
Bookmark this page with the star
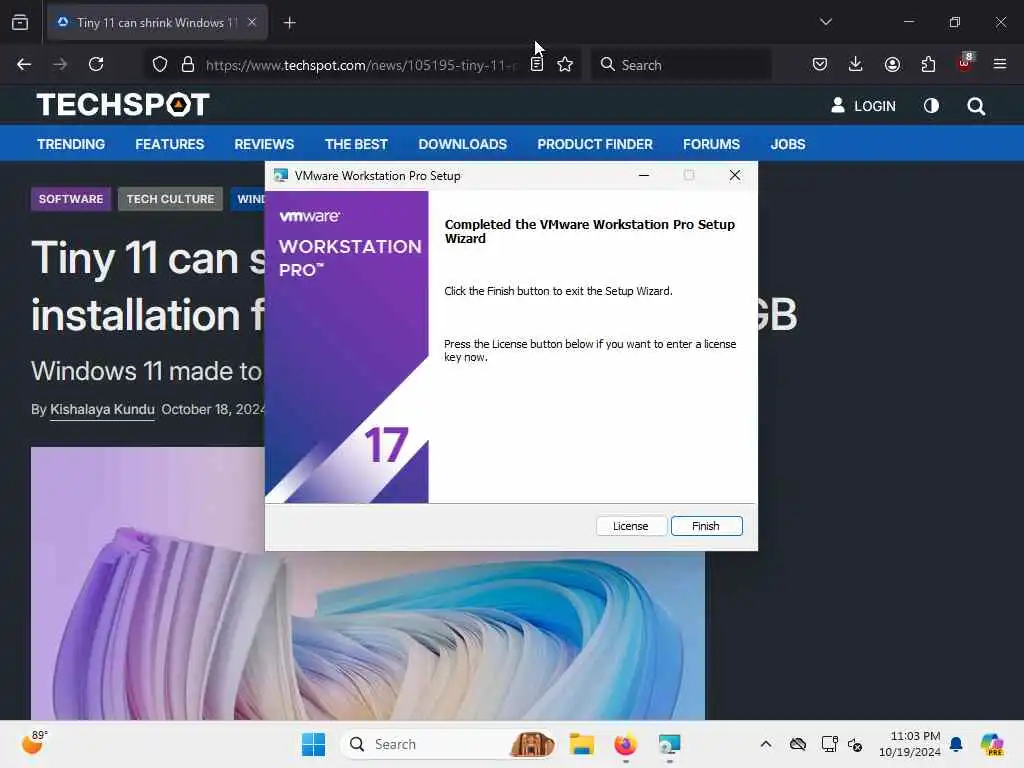565,64
